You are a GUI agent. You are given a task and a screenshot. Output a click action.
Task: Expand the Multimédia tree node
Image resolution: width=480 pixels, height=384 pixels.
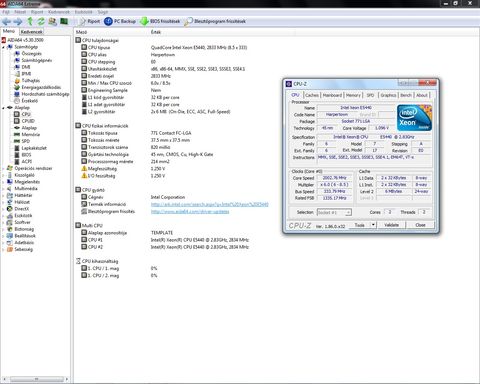4,188
